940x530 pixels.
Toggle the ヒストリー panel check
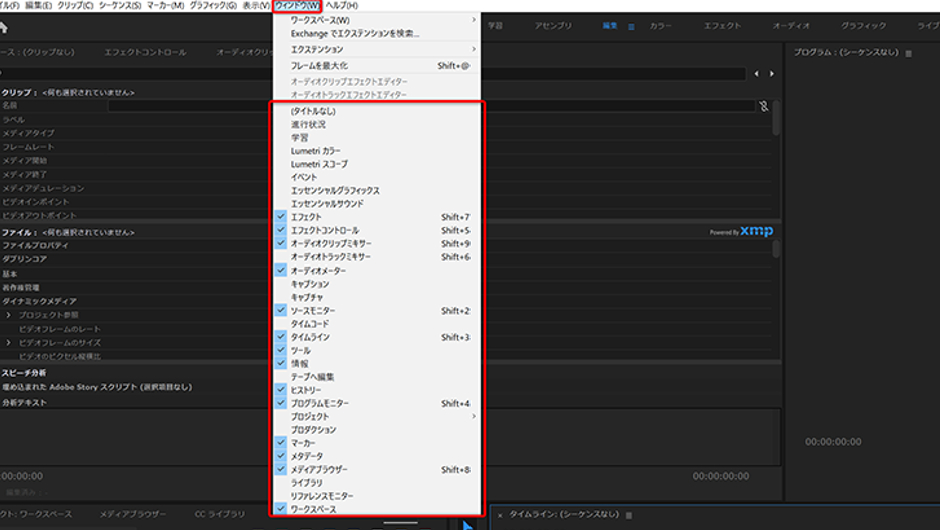click(x=281, y=389)
